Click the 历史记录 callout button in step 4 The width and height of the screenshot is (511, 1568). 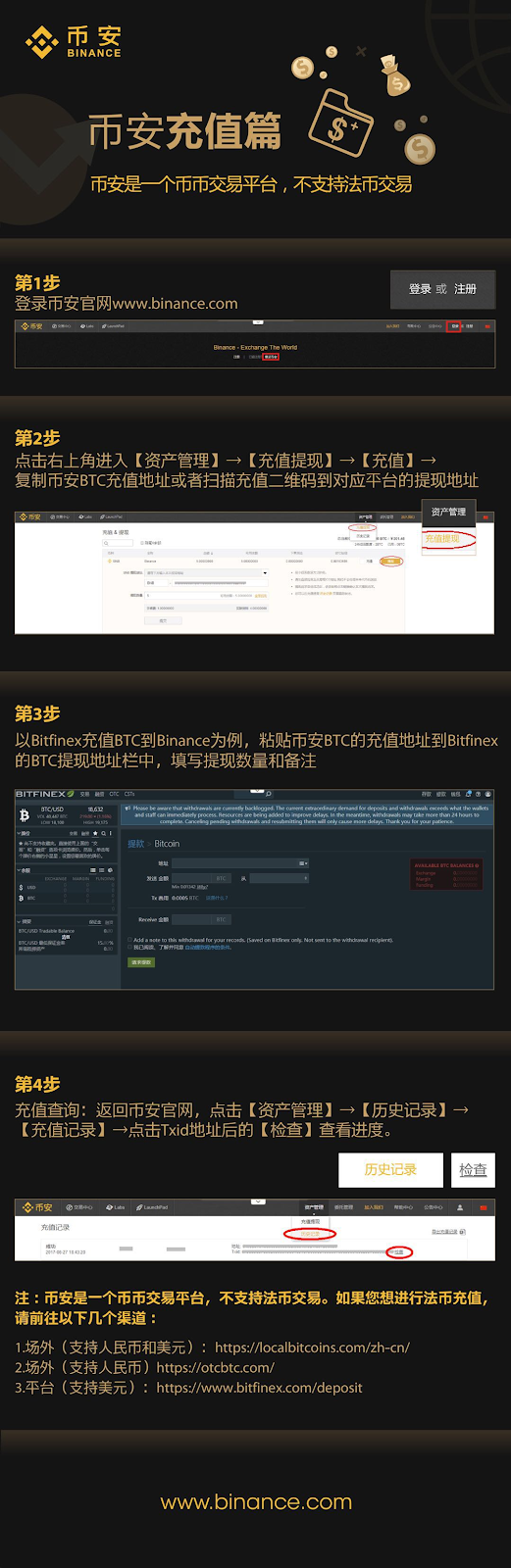click(390, 1169)
